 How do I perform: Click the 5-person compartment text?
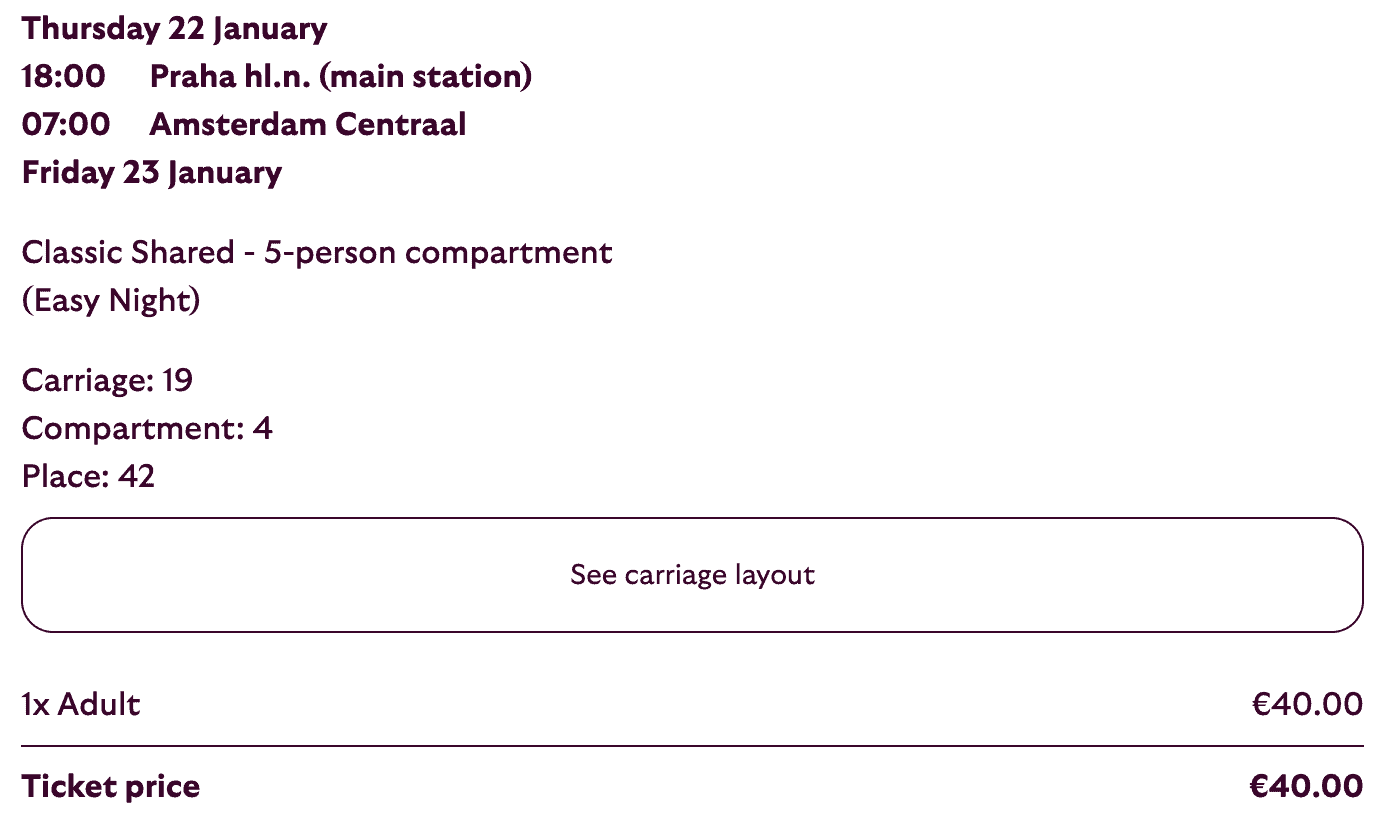[x=438, y=252]
